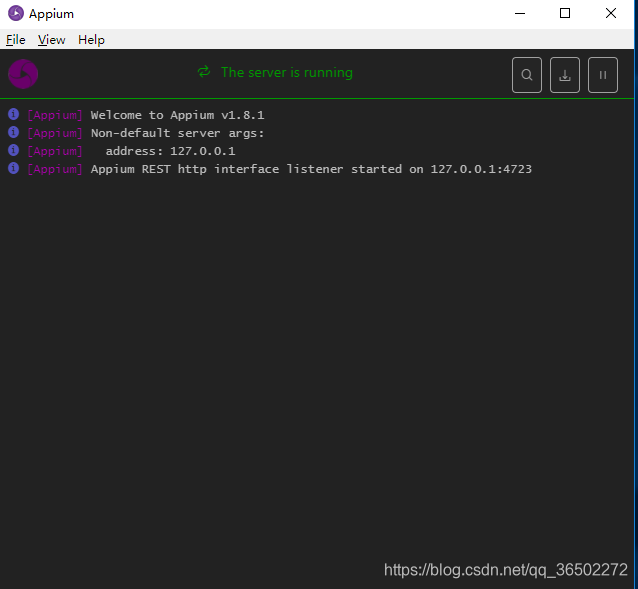638x589 pixels.
Task: Open the File menu
Action: tap(15, 40)
